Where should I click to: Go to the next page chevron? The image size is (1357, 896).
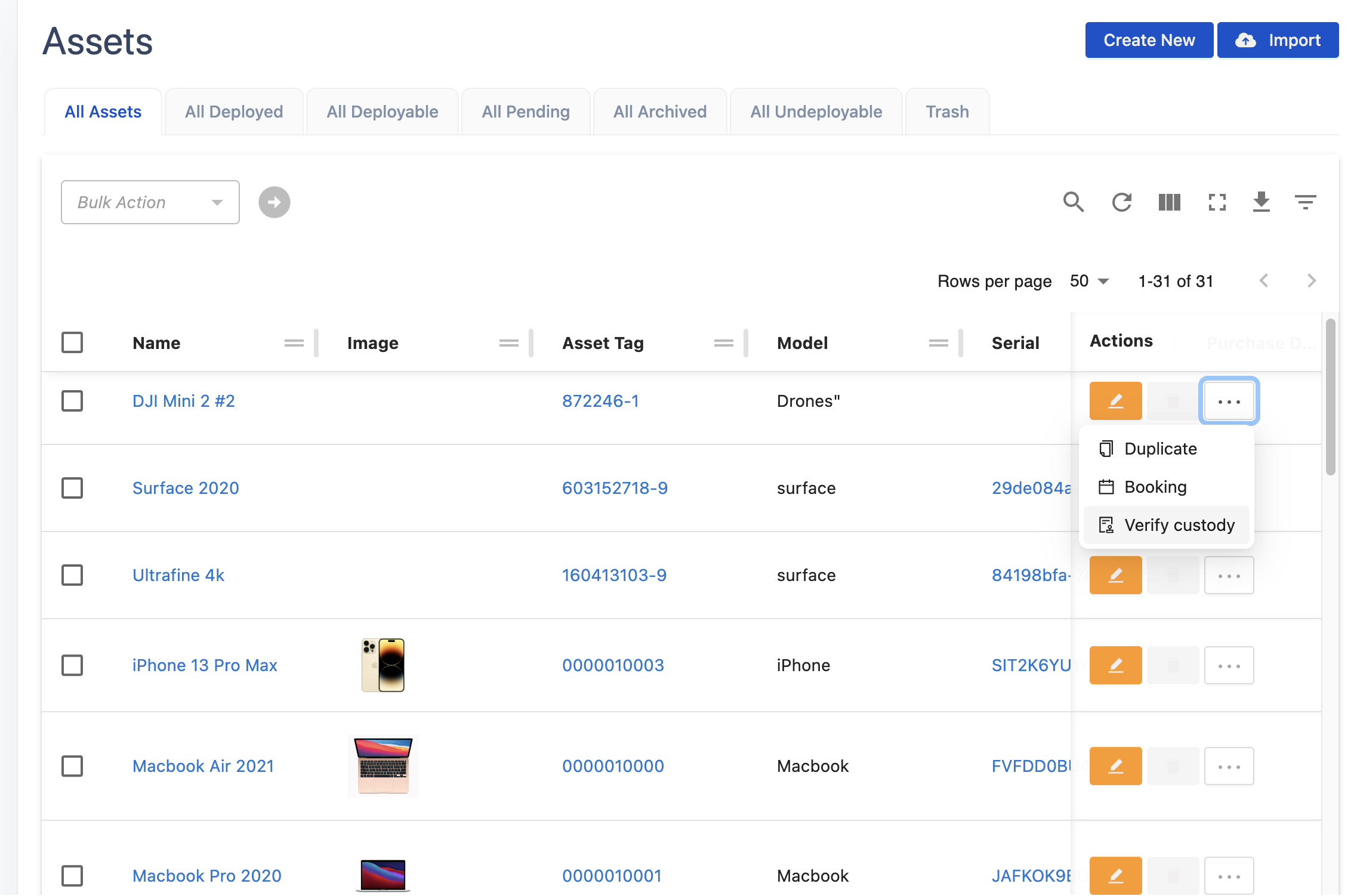tap(1311, 281)
